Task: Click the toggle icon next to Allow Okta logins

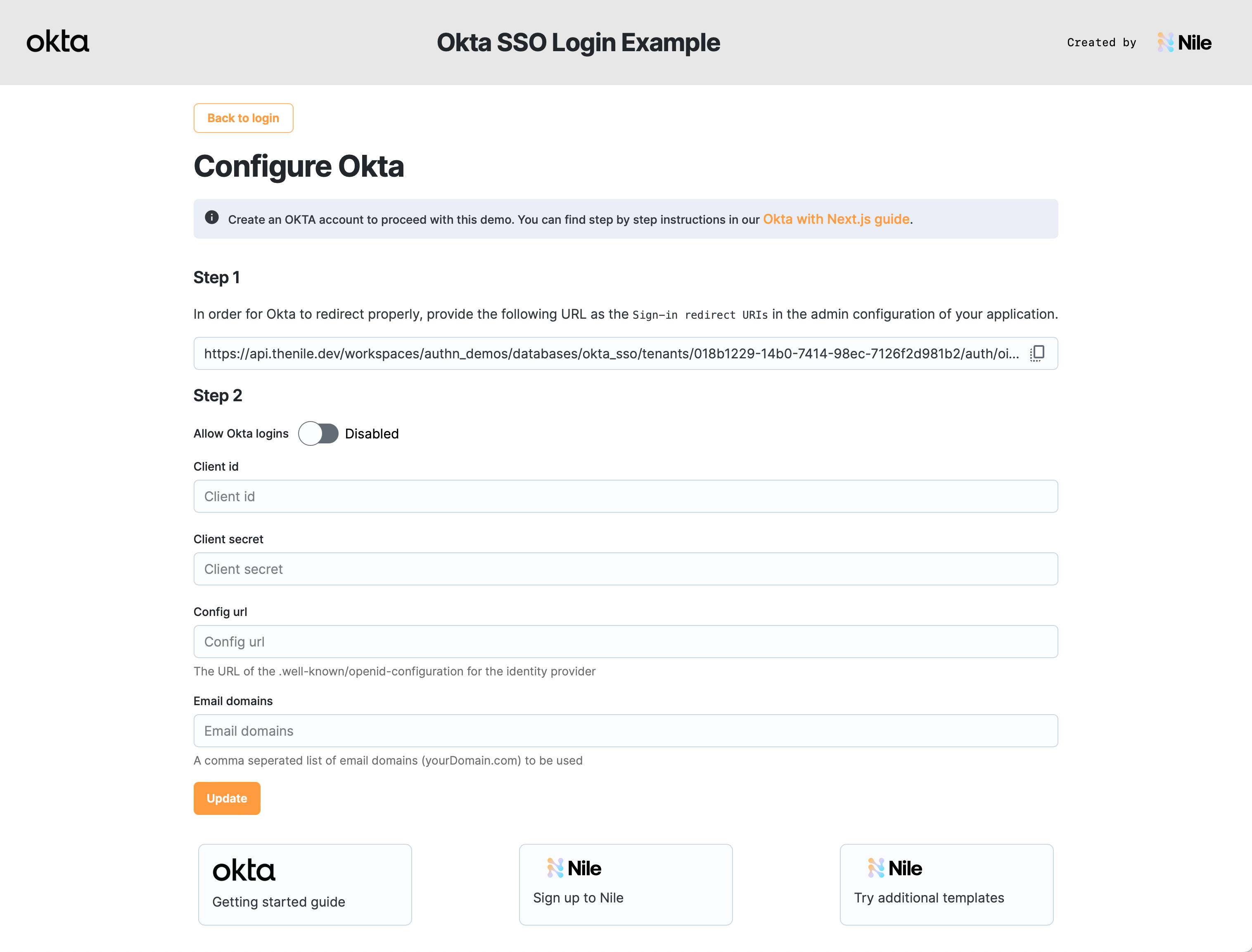Action: point(317,434)
